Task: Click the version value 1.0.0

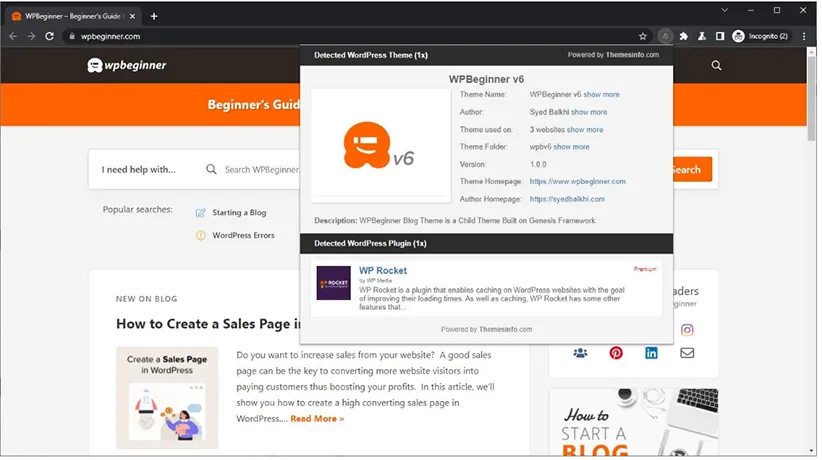Action: click(x=538, y=164)
